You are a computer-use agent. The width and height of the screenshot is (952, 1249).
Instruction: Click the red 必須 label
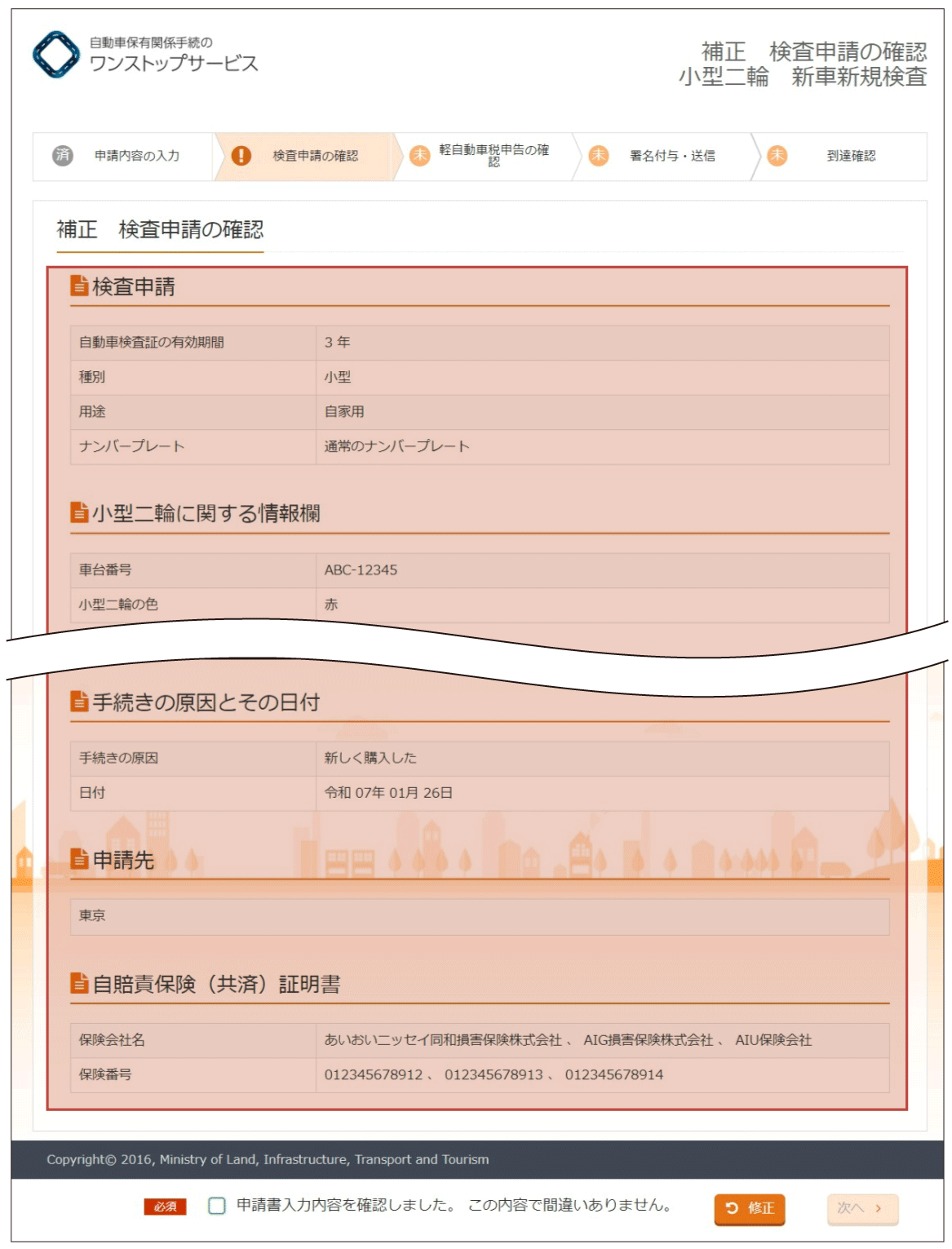(165, 1207)
